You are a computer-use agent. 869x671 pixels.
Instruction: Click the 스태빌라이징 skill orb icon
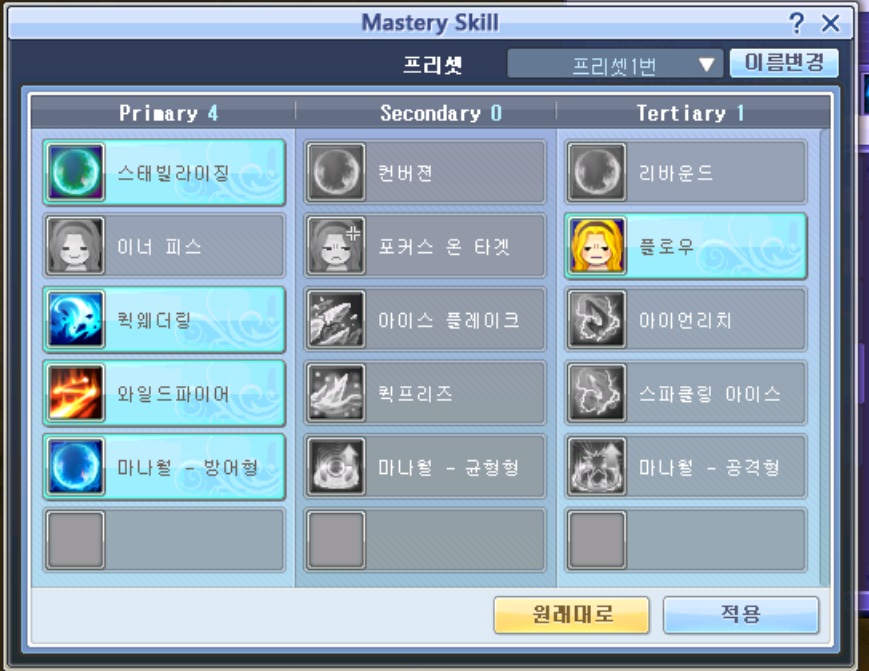[75, 172]
